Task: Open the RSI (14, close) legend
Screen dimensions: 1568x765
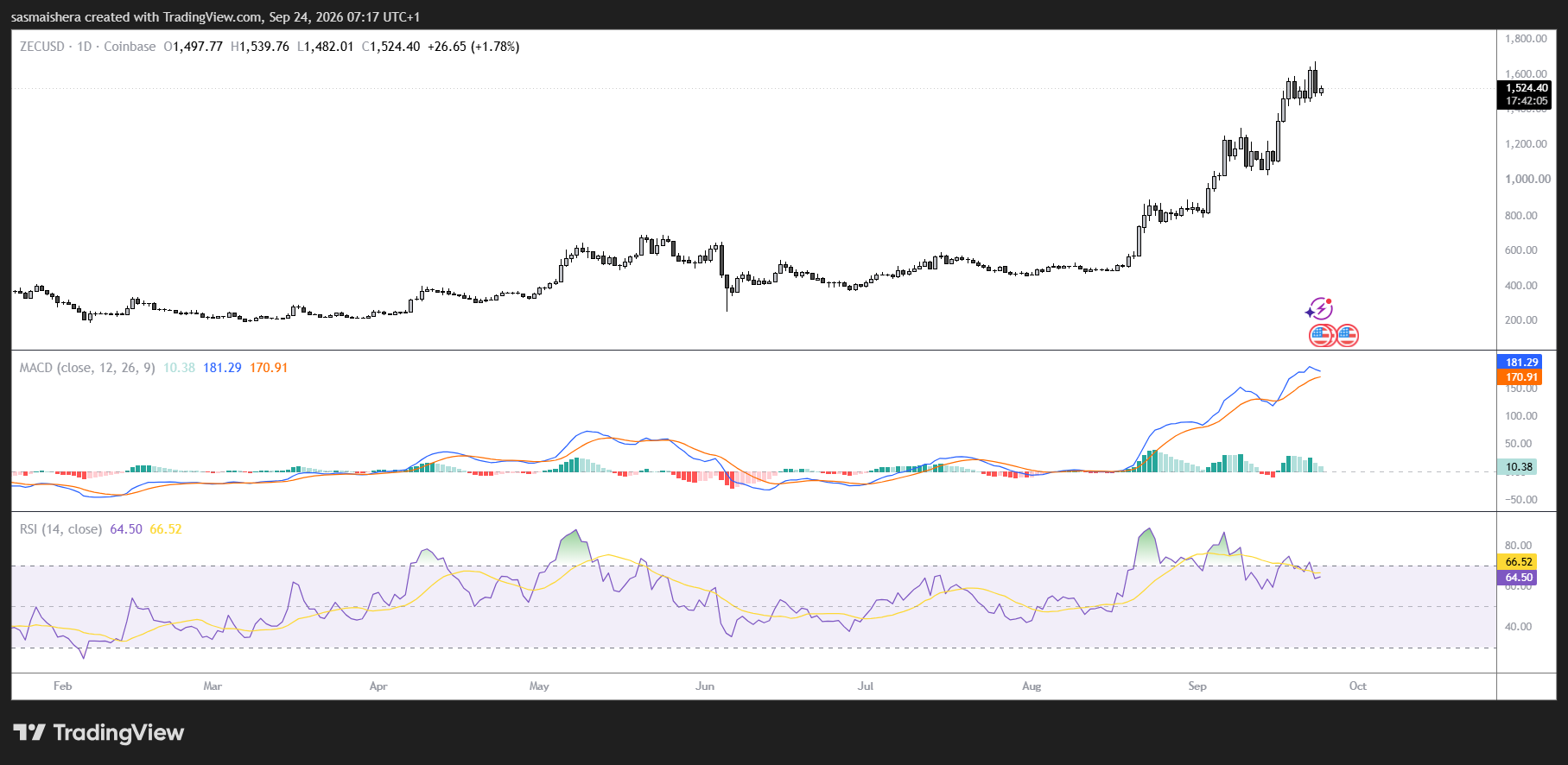Action: (x=60, y=529)
